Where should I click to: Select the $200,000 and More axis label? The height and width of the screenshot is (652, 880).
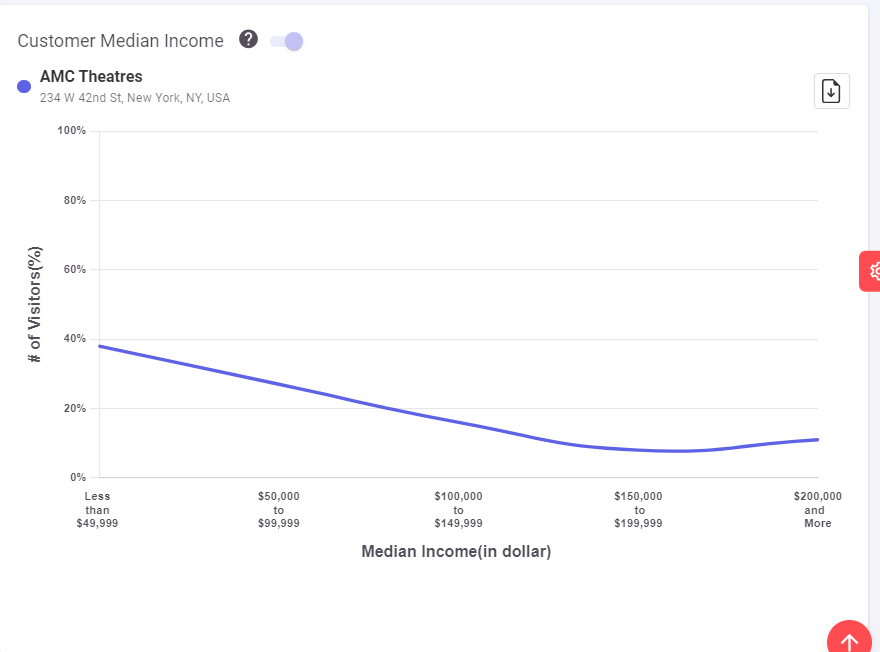[x=817, y=509]
